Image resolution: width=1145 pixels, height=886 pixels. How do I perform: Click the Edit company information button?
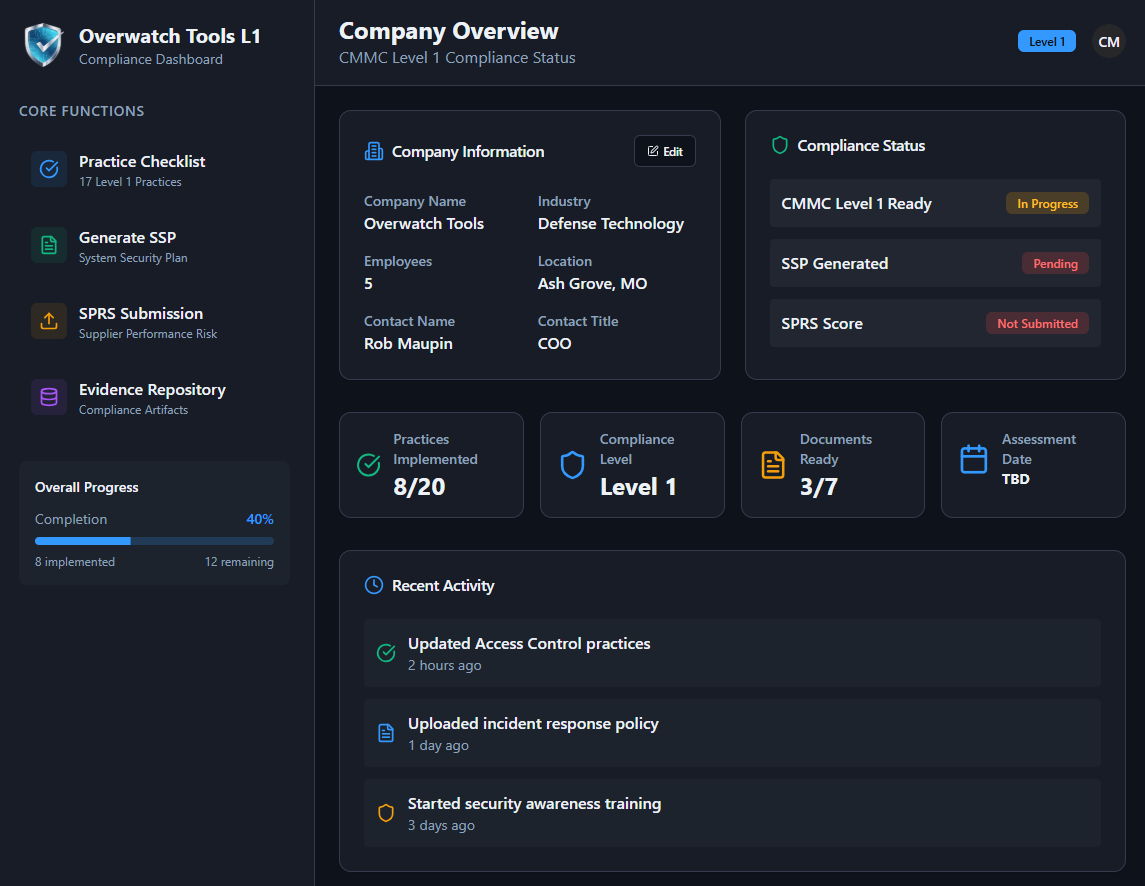point(664,150)
